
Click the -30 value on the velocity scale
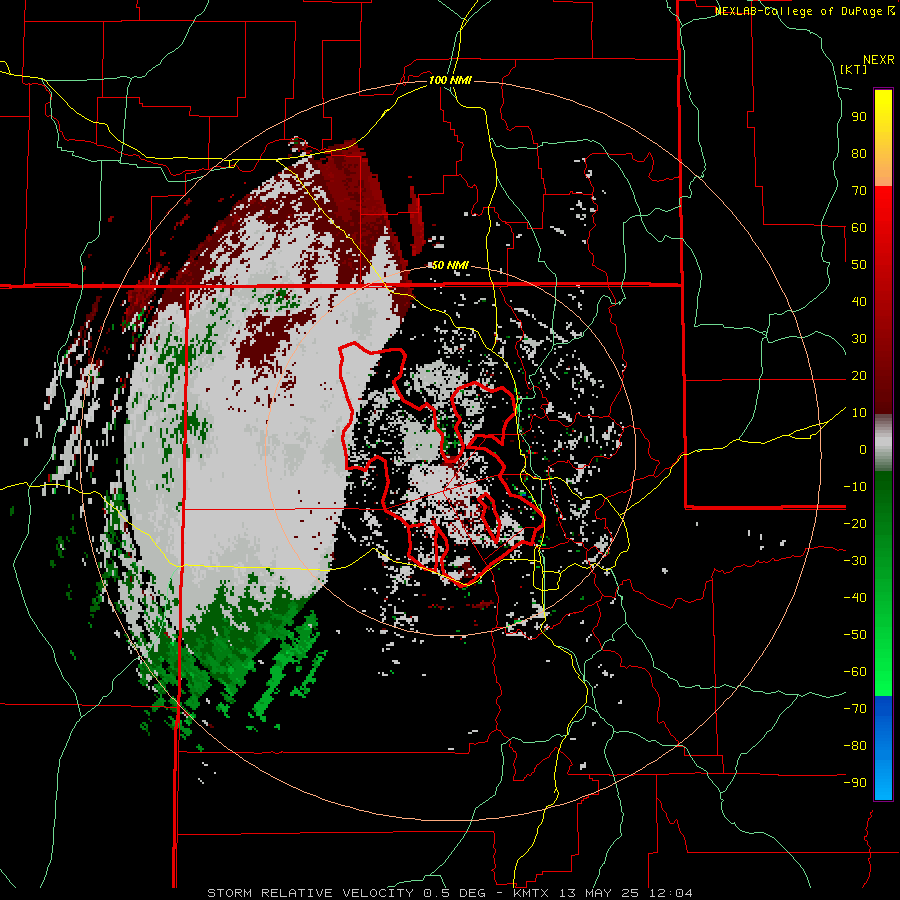855,561
